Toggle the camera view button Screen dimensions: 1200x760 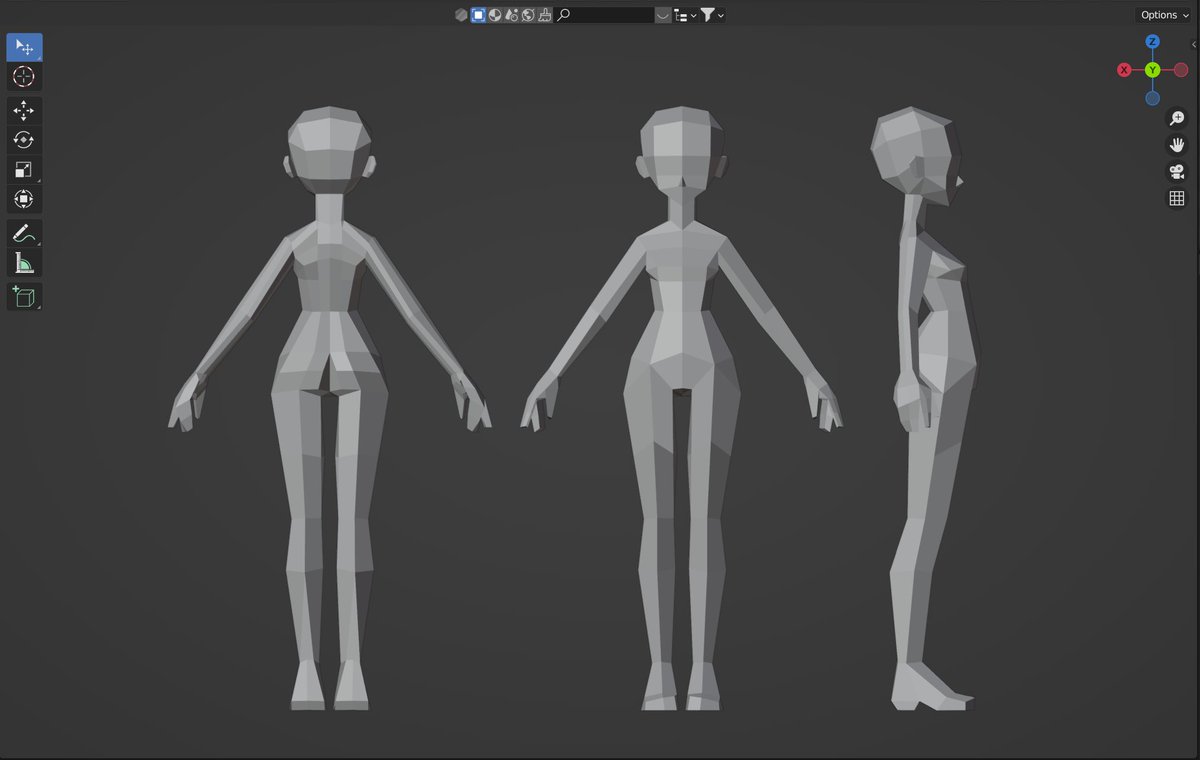click(x=1177, y=172)
